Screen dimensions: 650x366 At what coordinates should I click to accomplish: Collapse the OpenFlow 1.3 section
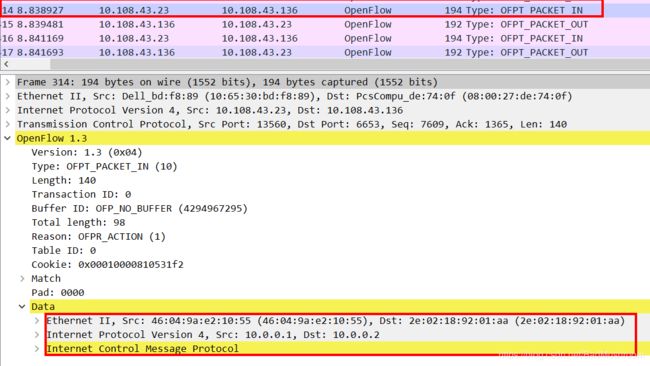7,138
